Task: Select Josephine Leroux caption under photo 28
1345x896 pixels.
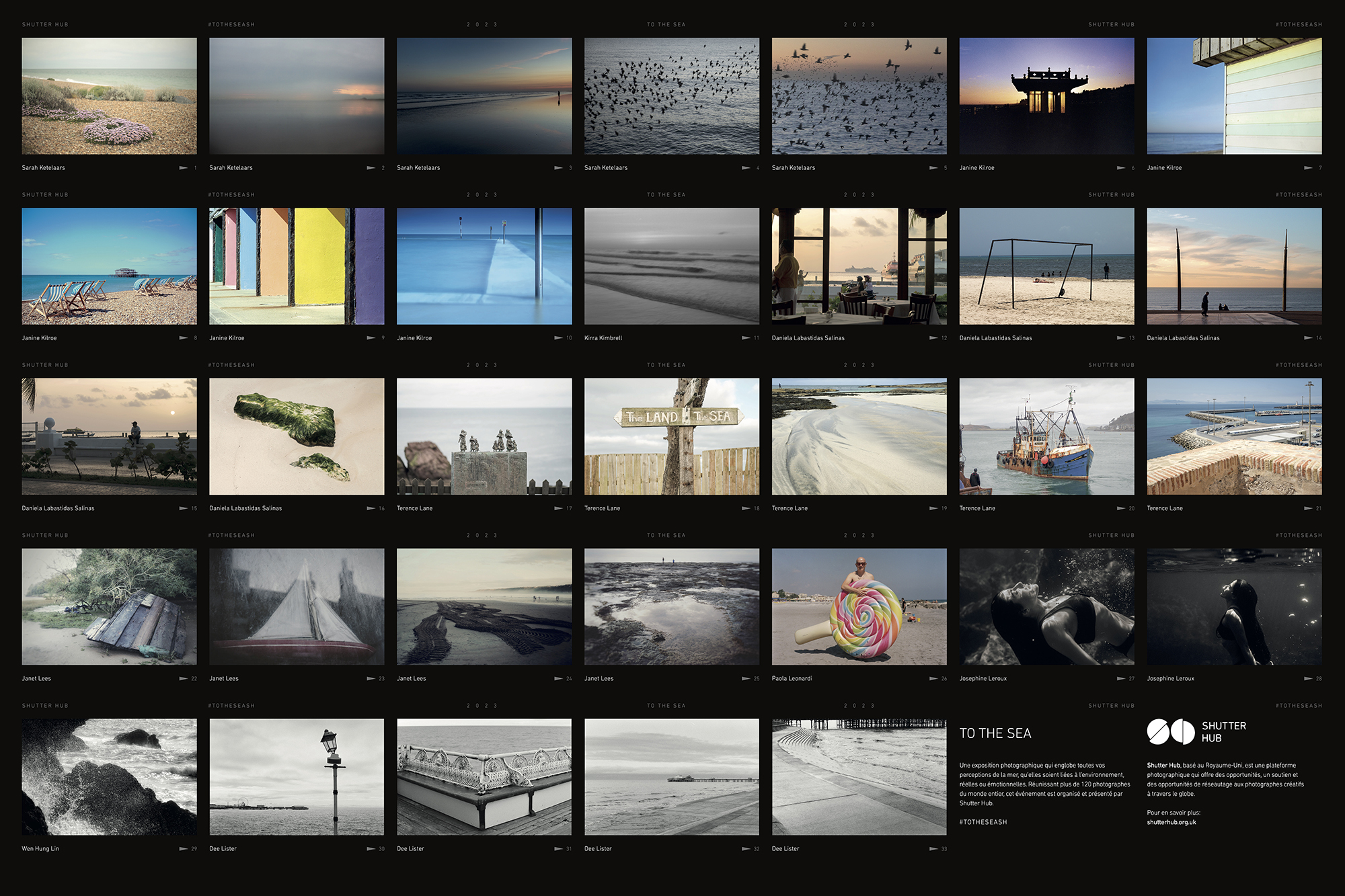Action: [x=1170, y=679]
